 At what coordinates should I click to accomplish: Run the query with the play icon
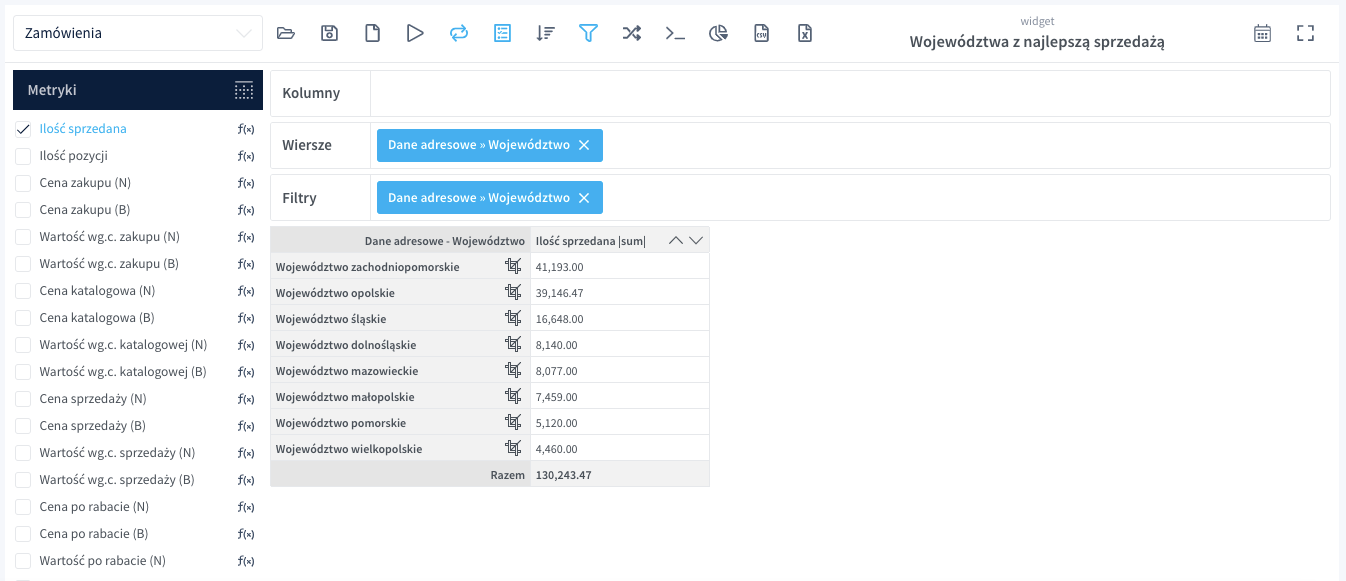pyautogui.click(x=415, y=32)
